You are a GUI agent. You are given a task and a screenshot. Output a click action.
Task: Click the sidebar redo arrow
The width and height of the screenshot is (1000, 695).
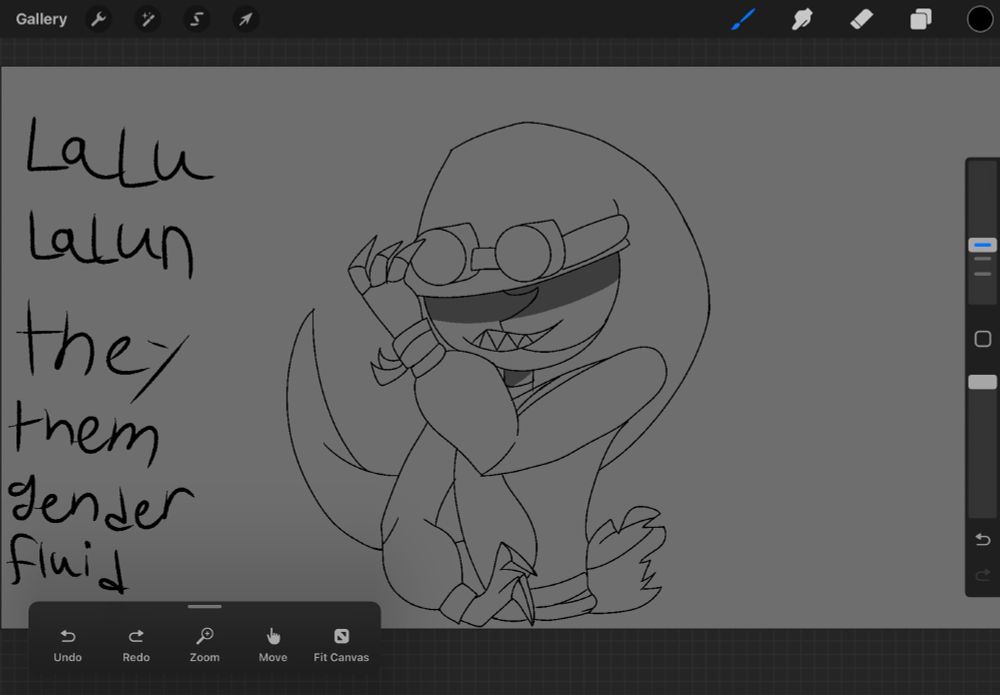click(x=983, y=576)
